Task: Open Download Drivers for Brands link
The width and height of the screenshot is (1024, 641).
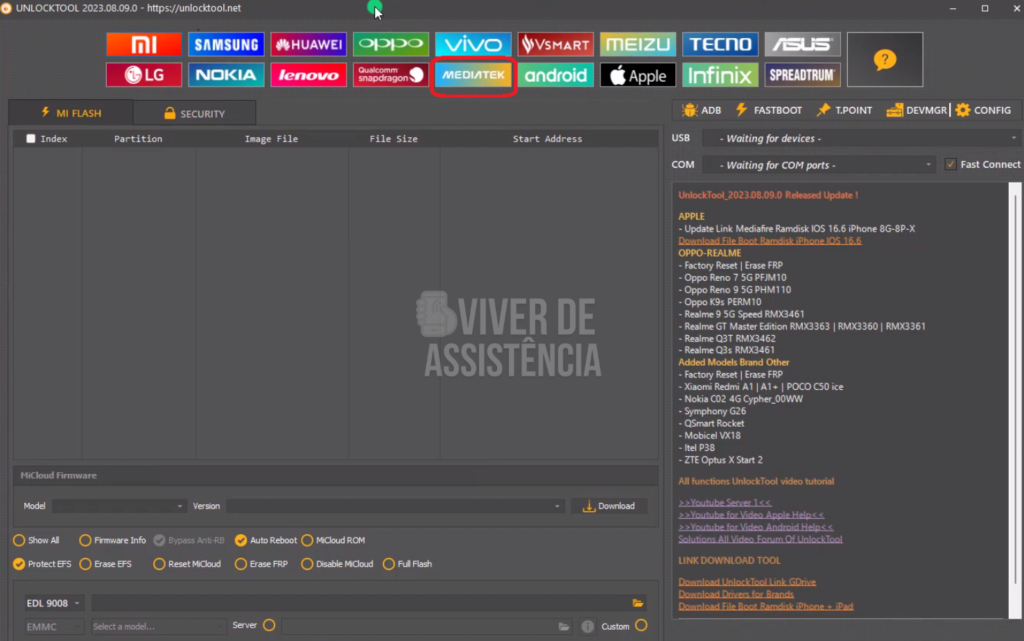Action: click(736, 595)
